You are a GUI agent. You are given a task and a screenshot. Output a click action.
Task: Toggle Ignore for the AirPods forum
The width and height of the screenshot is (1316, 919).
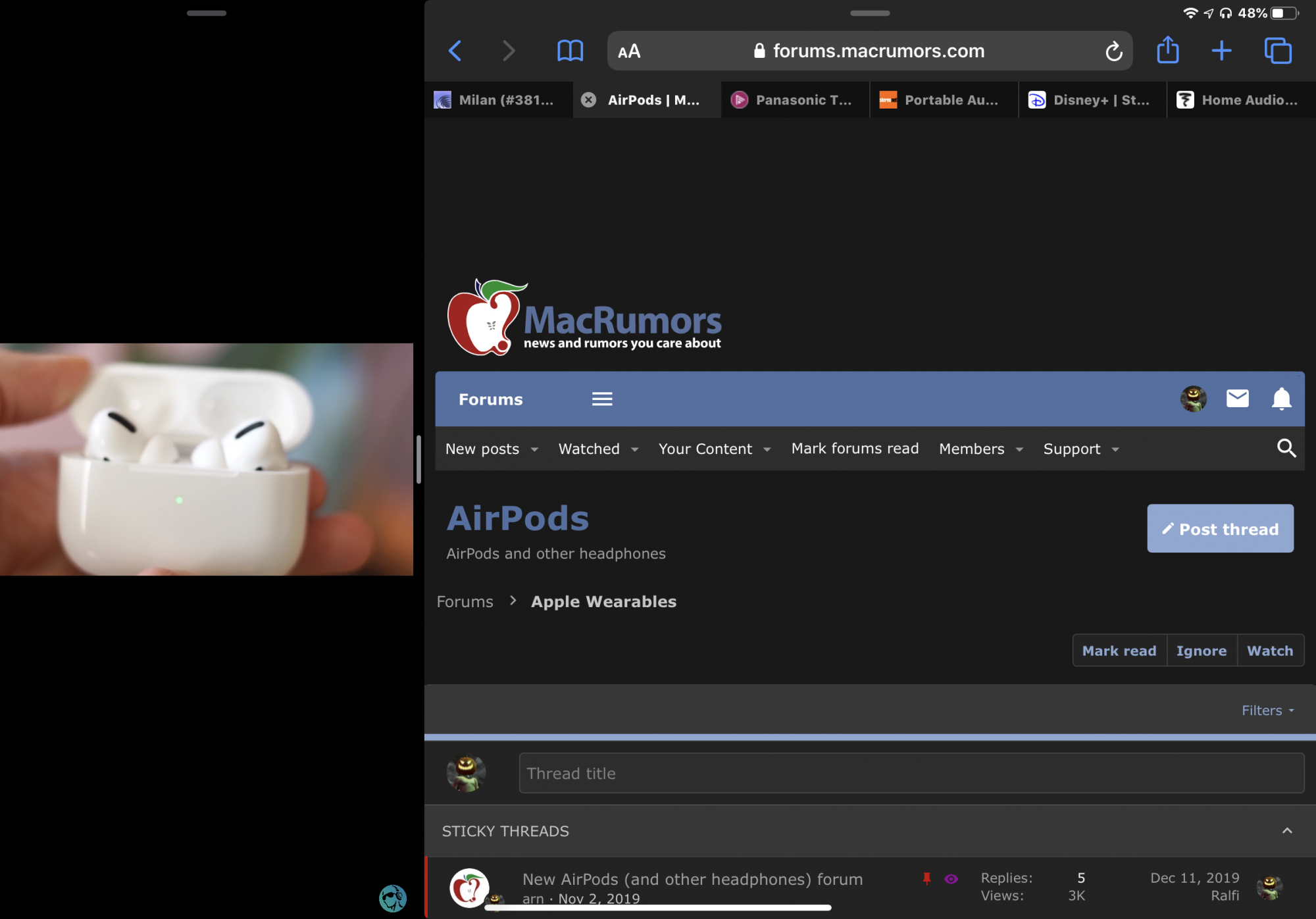pos(1202,651)
